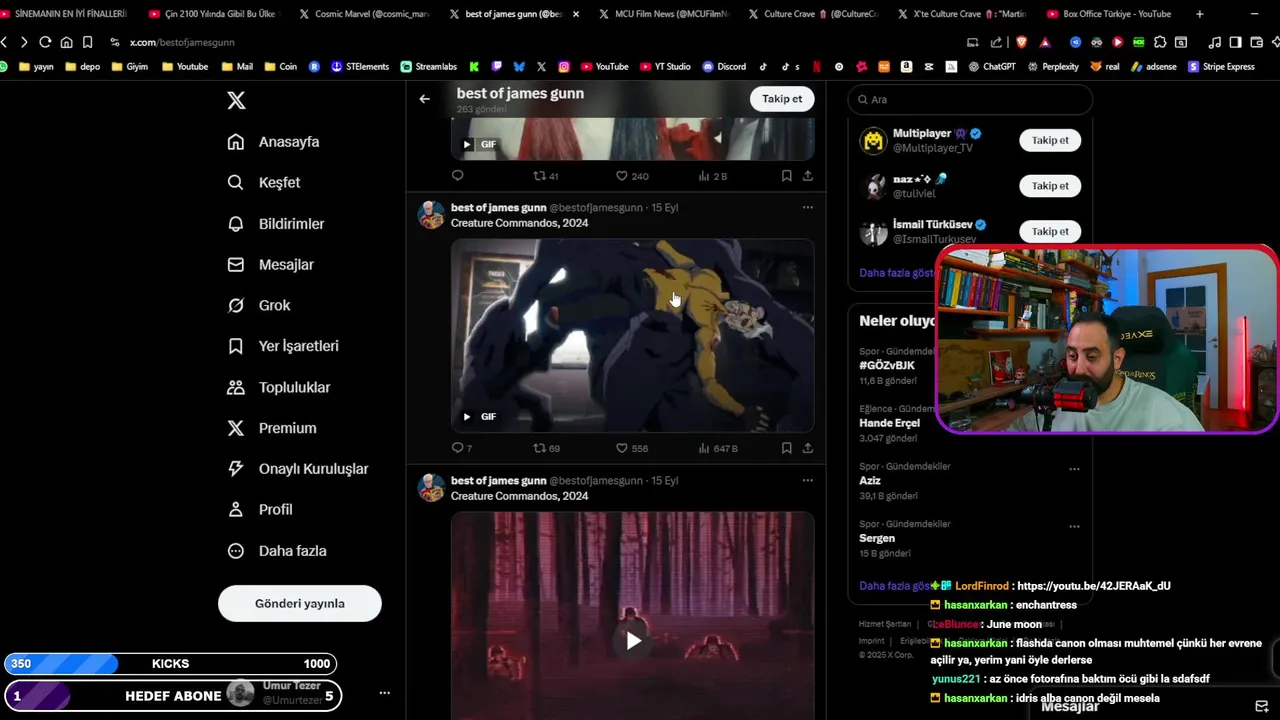Open Hizmet Şartları footer link
This screenshot has width=1280, height=720.
click(885, 624)
